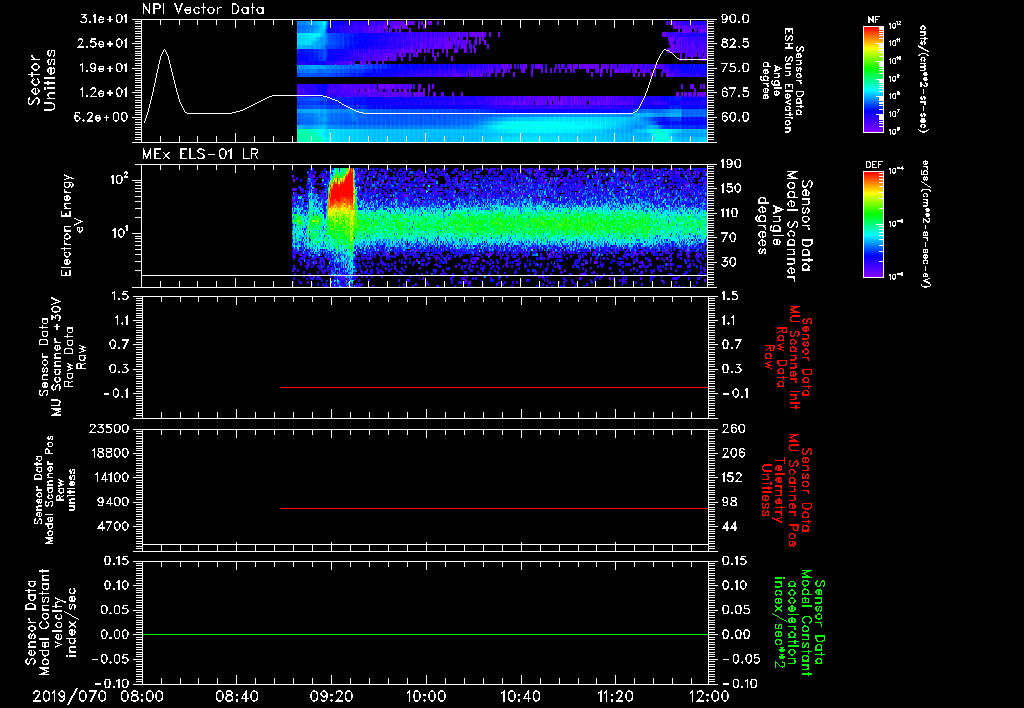Click the "11:20" time tick label
This screenshot has width=1024, height=708.
[615, 696]
